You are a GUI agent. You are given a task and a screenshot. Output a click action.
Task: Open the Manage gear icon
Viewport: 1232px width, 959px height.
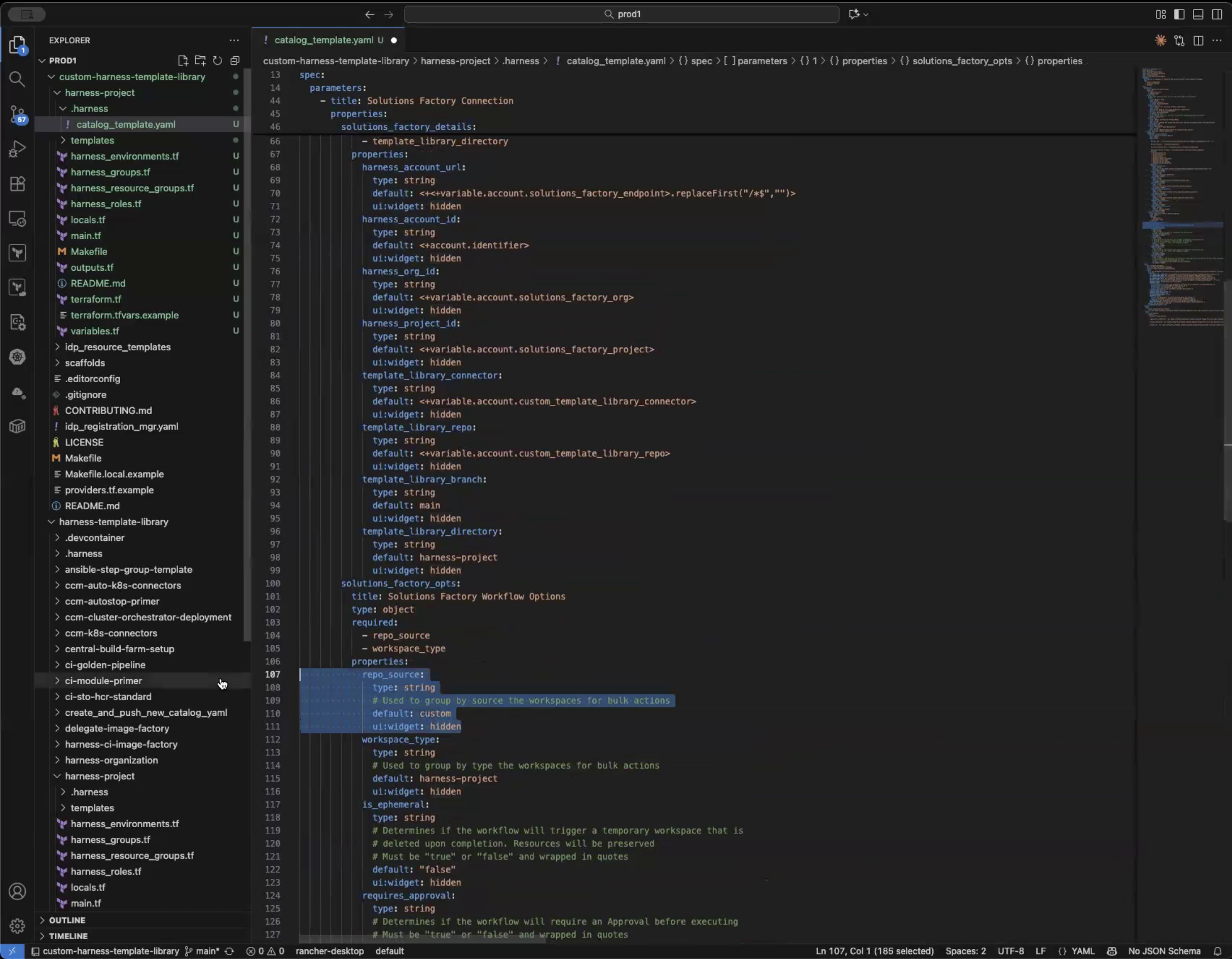tap(17, 926)
